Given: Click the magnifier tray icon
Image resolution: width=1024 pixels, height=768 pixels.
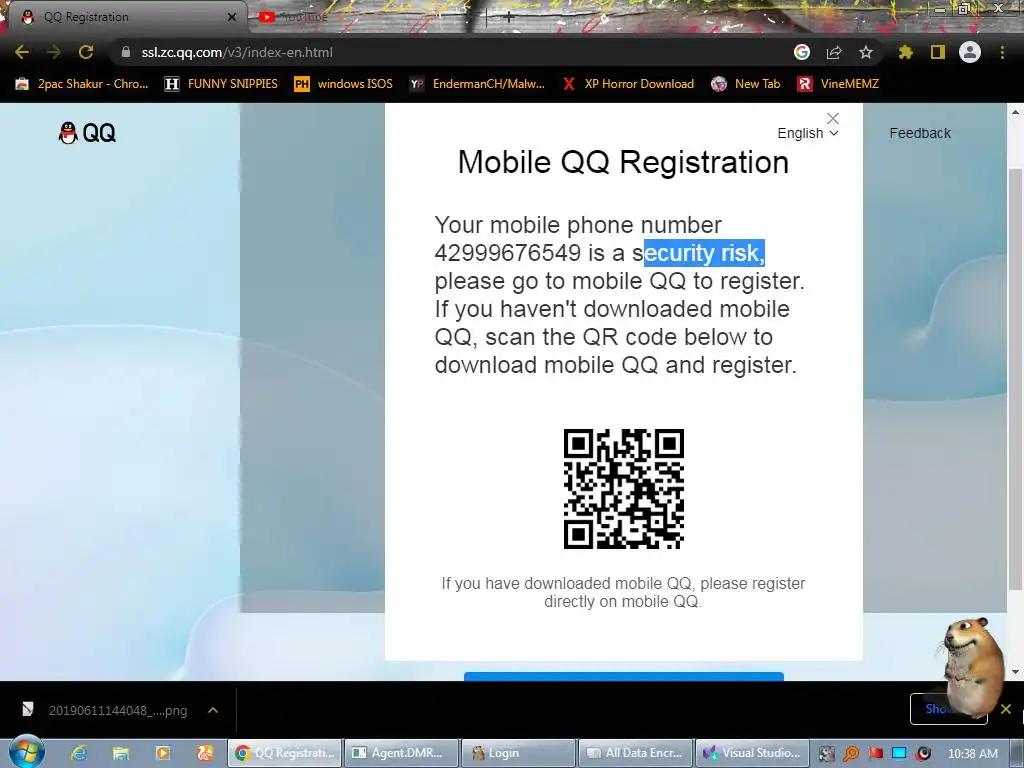Looking at the screenshot, I should tap(851, 754).
